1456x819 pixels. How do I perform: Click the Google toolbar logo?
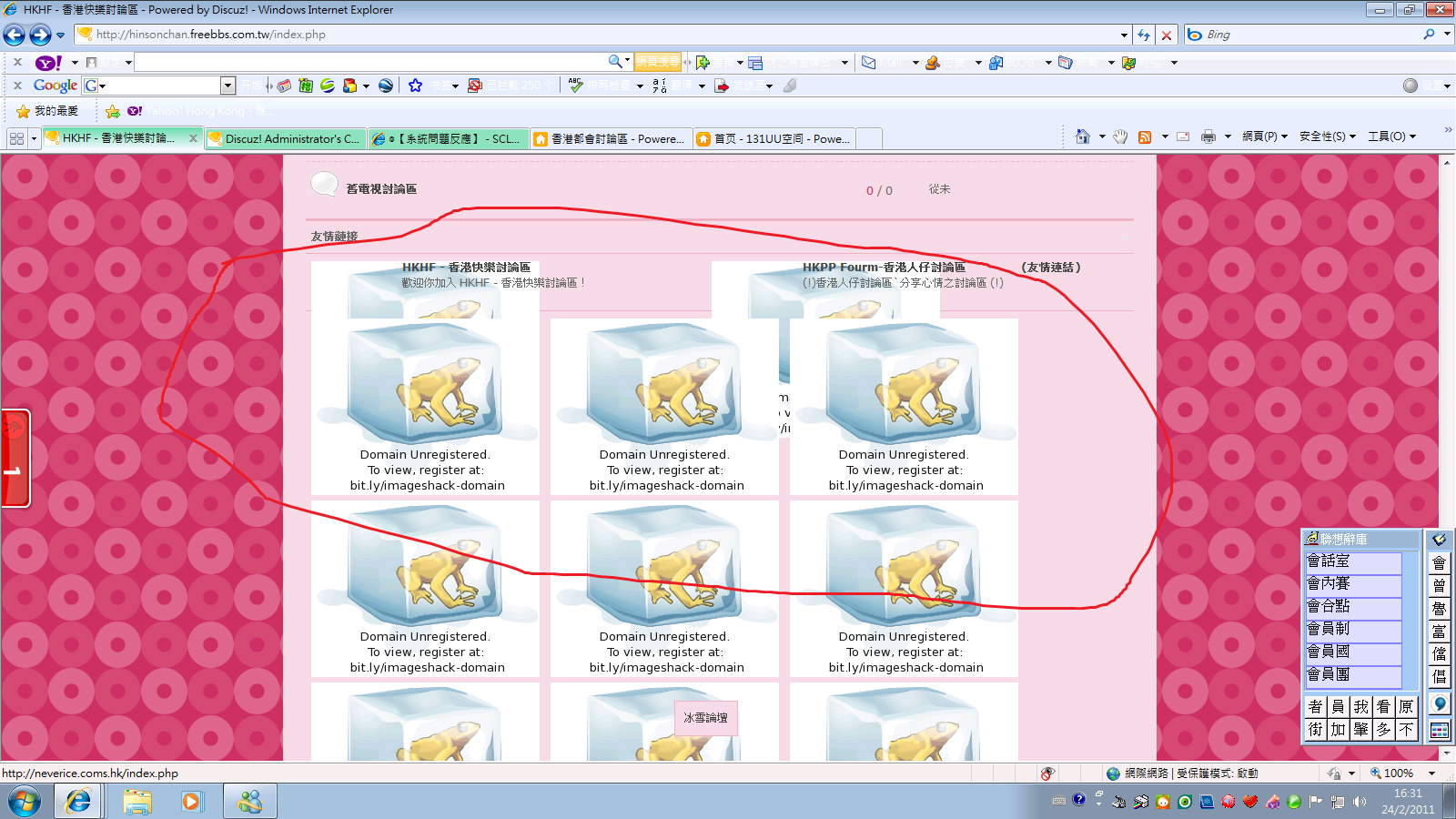click(55, 86)
